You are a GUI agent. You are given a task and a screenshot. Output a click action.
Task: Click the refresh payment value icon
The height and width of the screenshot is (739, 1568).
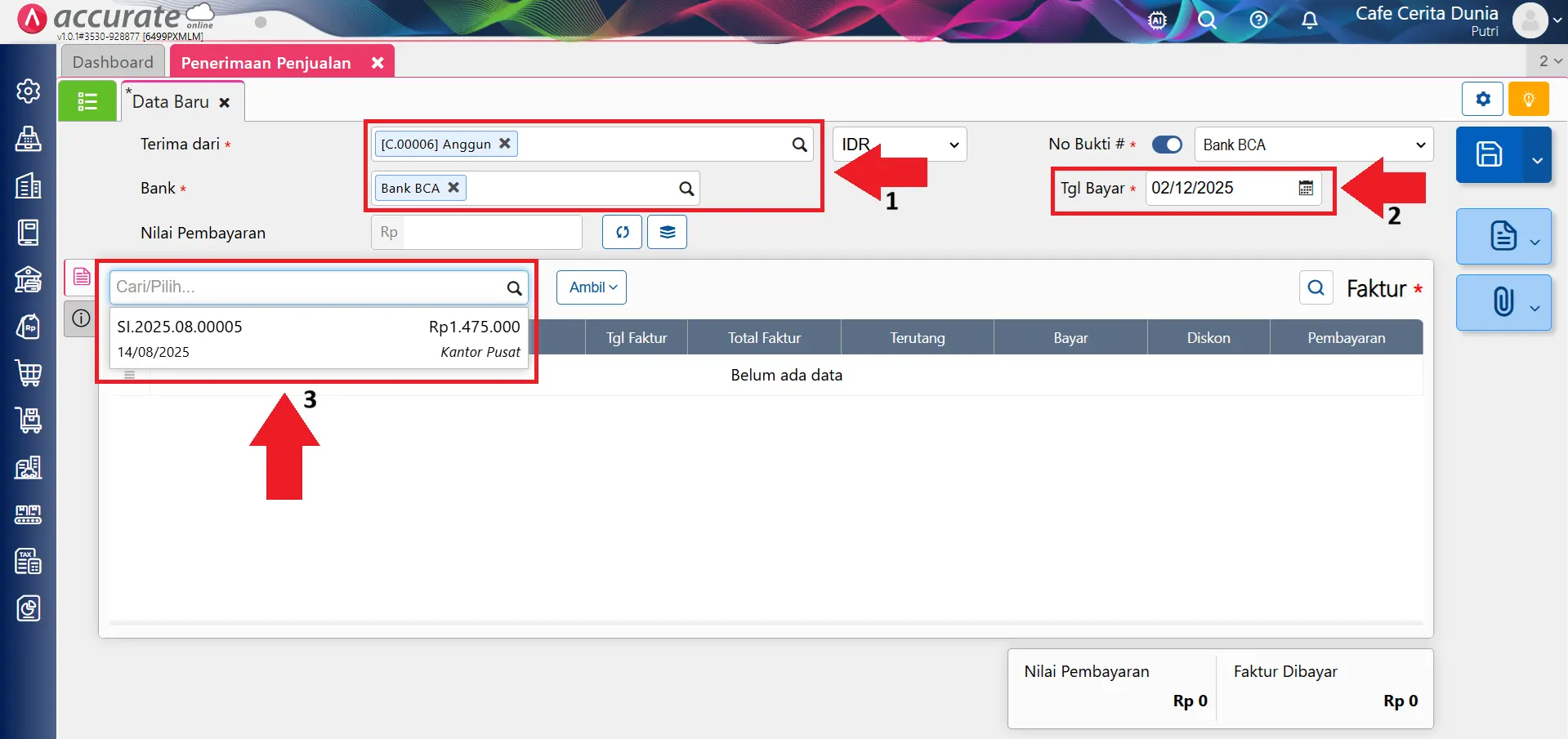623,232
